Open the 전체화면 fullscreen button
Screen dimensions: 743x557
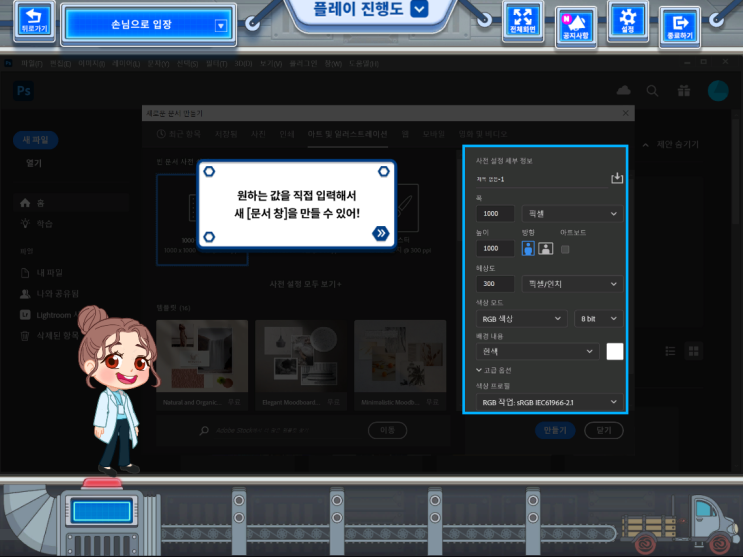pyautogui.click(x=523, y=21)
